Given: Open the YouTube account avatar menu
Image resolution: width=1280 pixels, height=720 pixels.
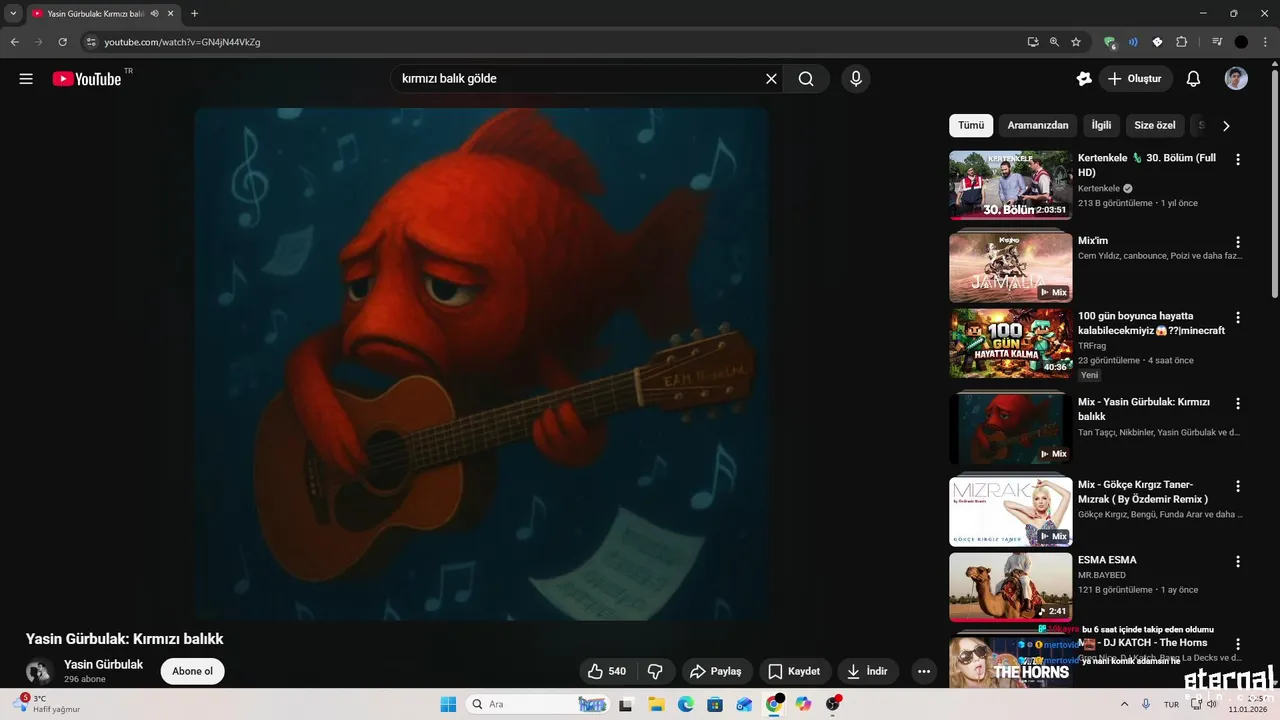Looking at the screenshot, I should pyautogui.click(x=1236, y=79).
